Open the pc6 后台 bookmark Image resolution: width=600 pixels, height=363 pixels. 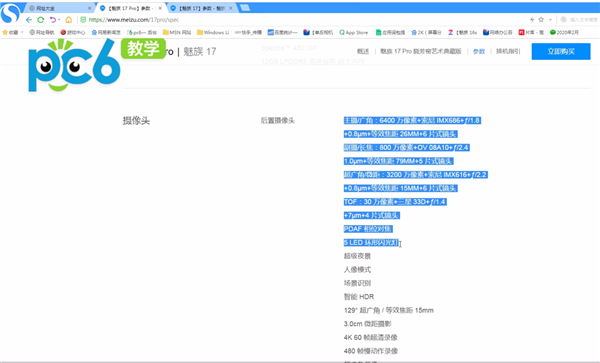pos(142,33)
